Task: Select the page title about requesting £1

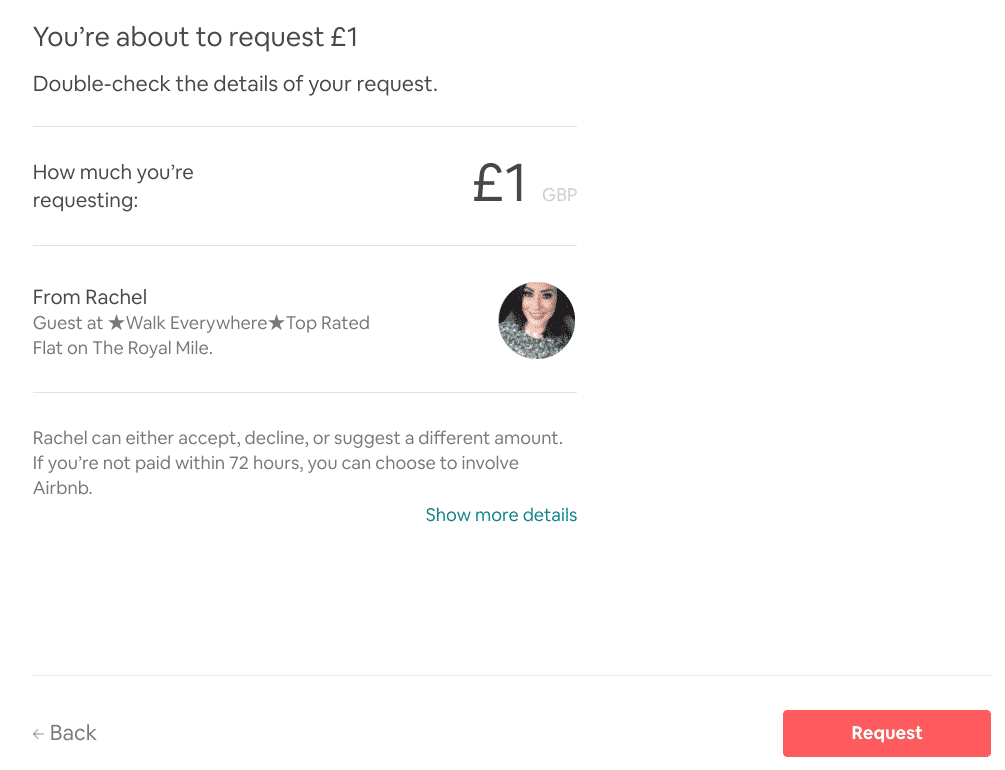Action: (192, 37)
